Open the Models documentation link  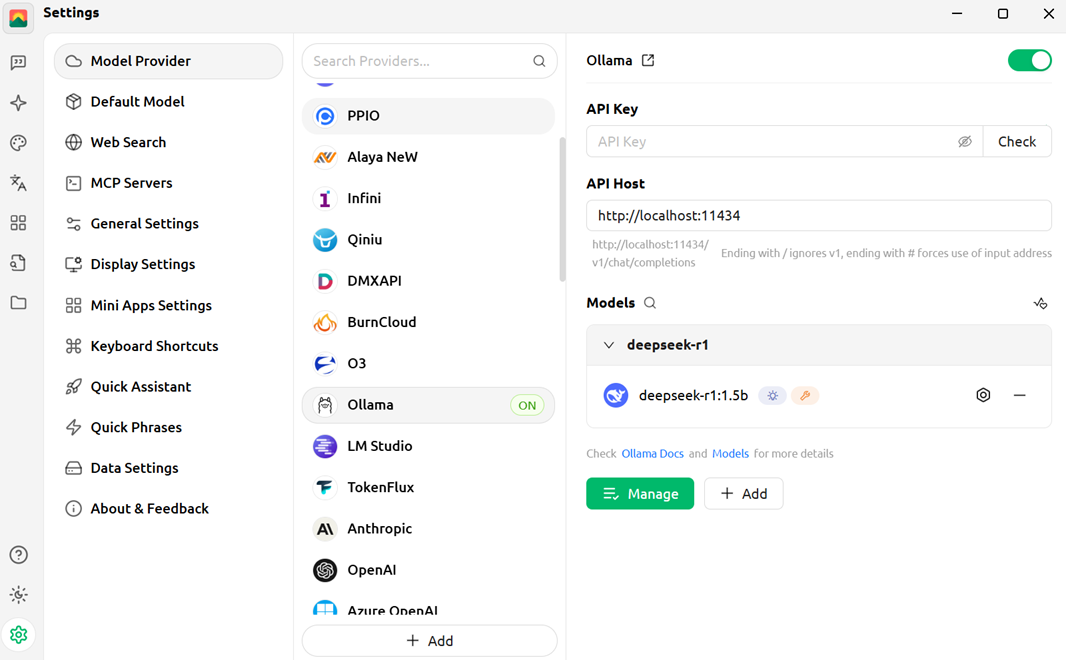730,453
